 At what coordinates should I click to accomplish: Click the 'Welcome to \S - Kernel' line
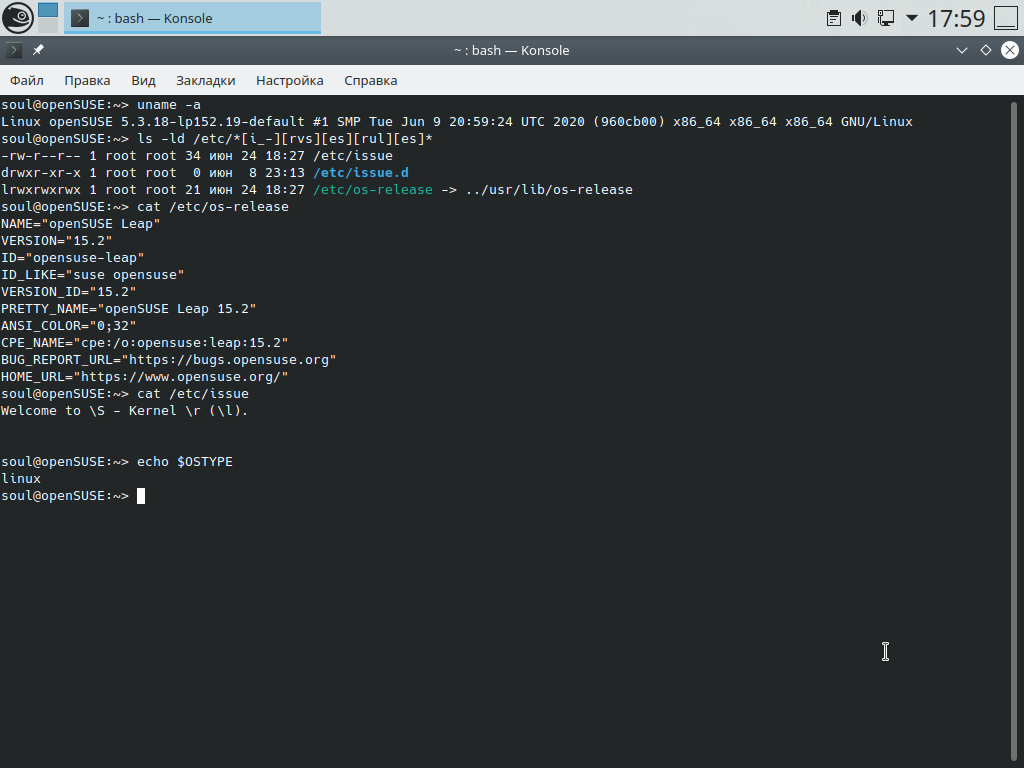tap(125, 410)
